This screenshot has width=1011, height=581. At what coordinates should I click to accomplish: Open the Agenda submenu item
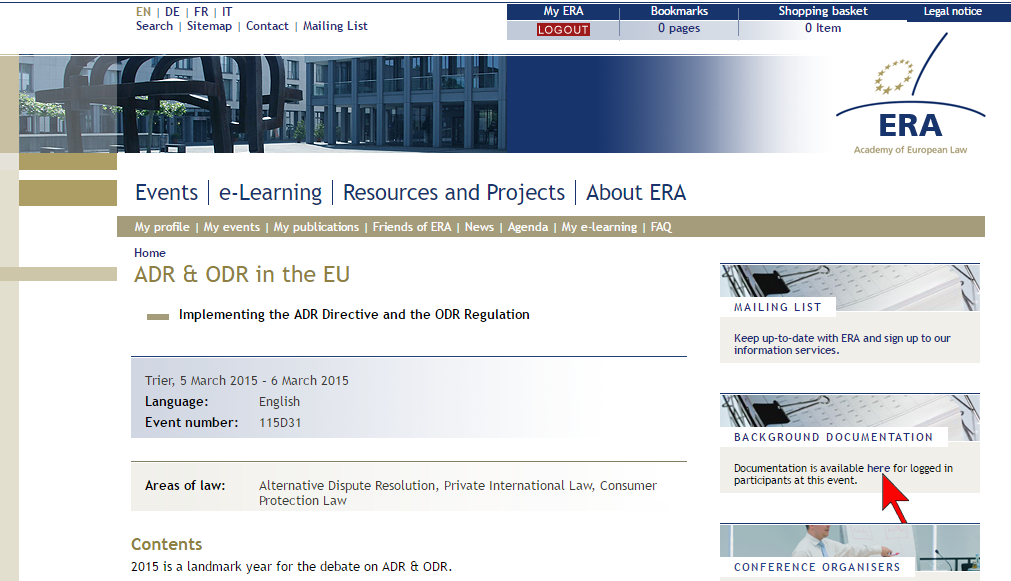tap(527, 227)
